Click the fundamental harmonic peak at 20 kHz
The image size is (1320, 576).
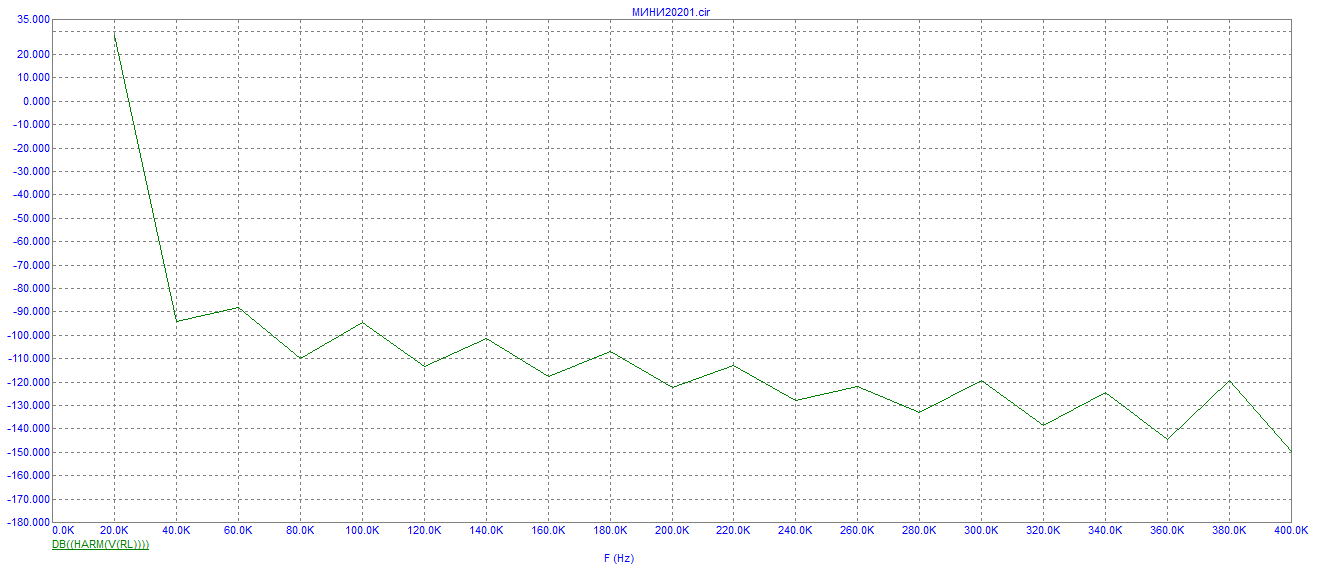click(x=114, y=33)
